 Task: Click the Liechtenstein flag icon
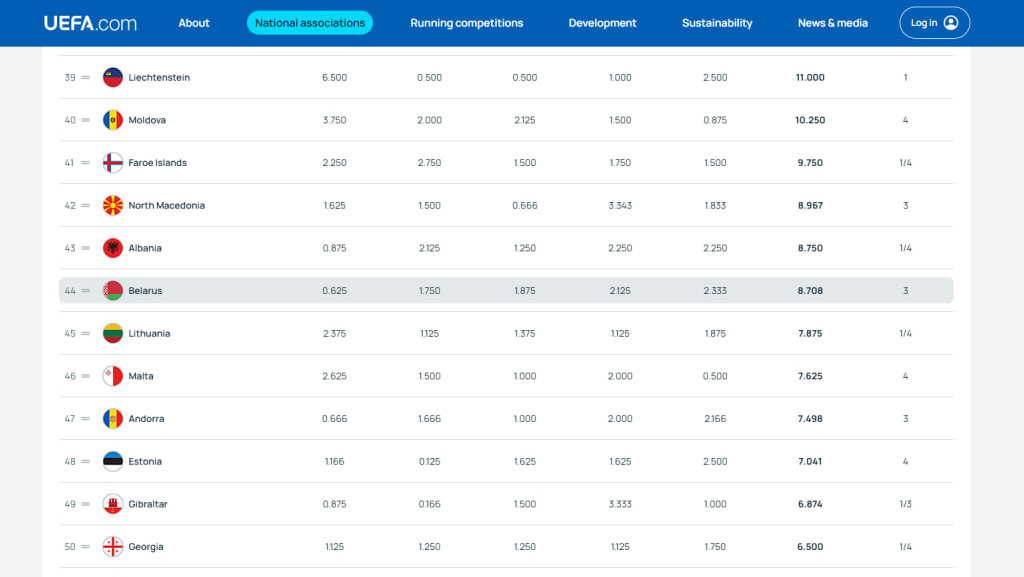[113, 78]
